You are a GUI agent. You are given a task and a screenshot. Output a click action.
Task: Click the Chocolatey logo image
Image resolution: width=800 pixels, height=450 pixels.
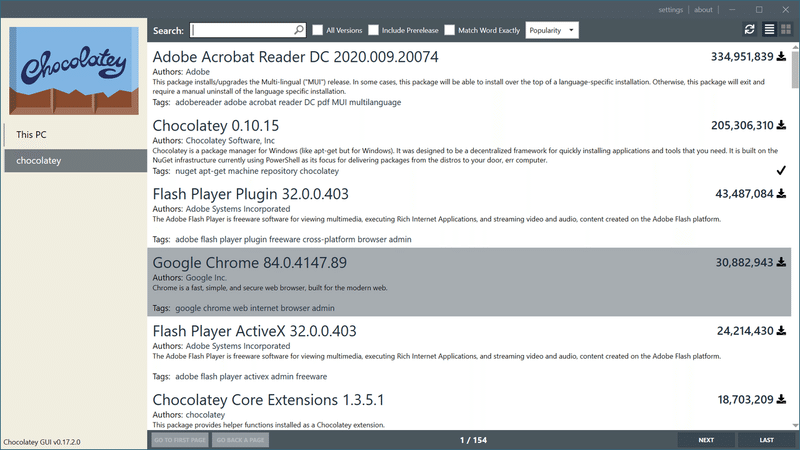[74, 71]
